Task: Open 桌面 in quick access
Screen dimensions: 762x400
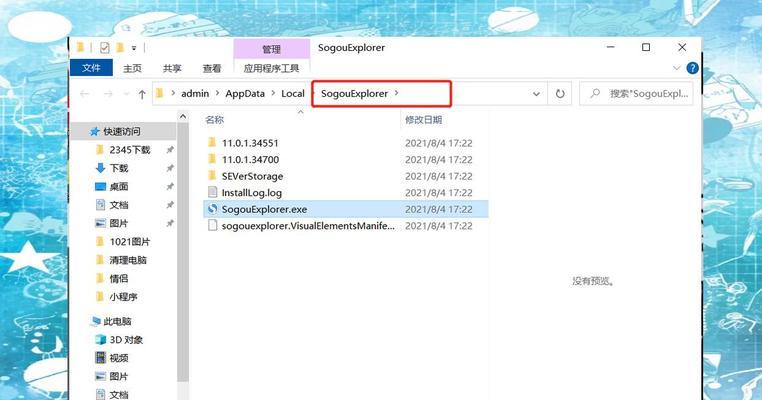Action: pyautogui.click(x=119, y=187)
